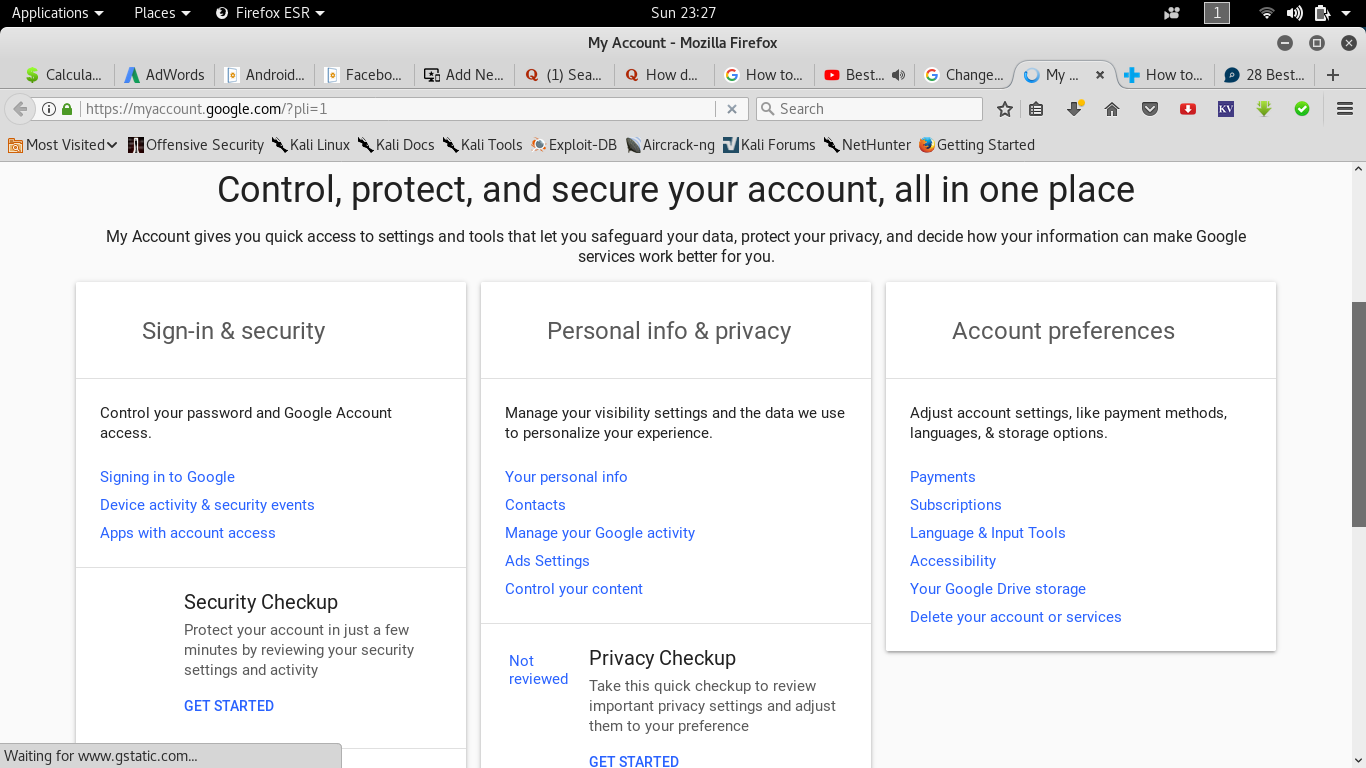Switch to the AdWords tab
The width and height of the screenshot is (1366, 768).
pyautogui.click(x=164, y=74)
